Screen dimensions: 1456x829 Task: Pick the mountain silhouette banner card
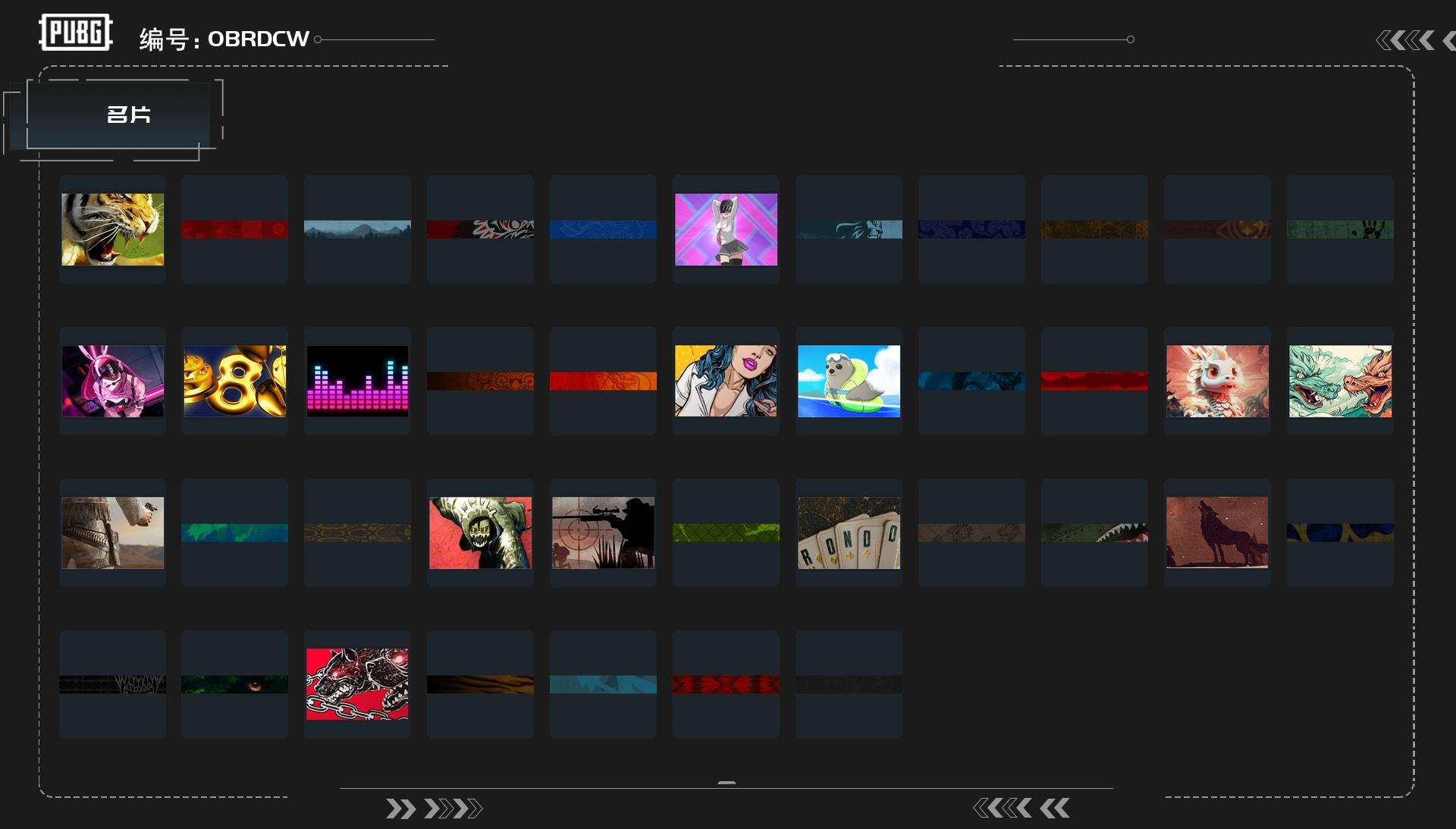(357, 229)
